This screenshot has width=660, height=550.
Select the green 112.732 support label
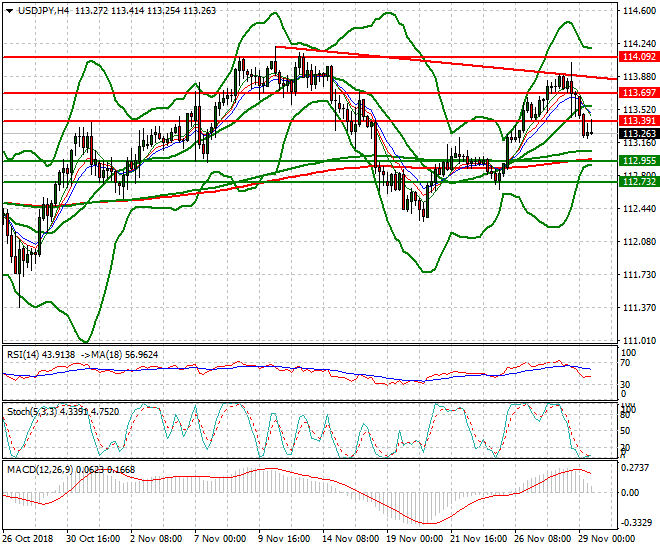[x=637, y=181]
